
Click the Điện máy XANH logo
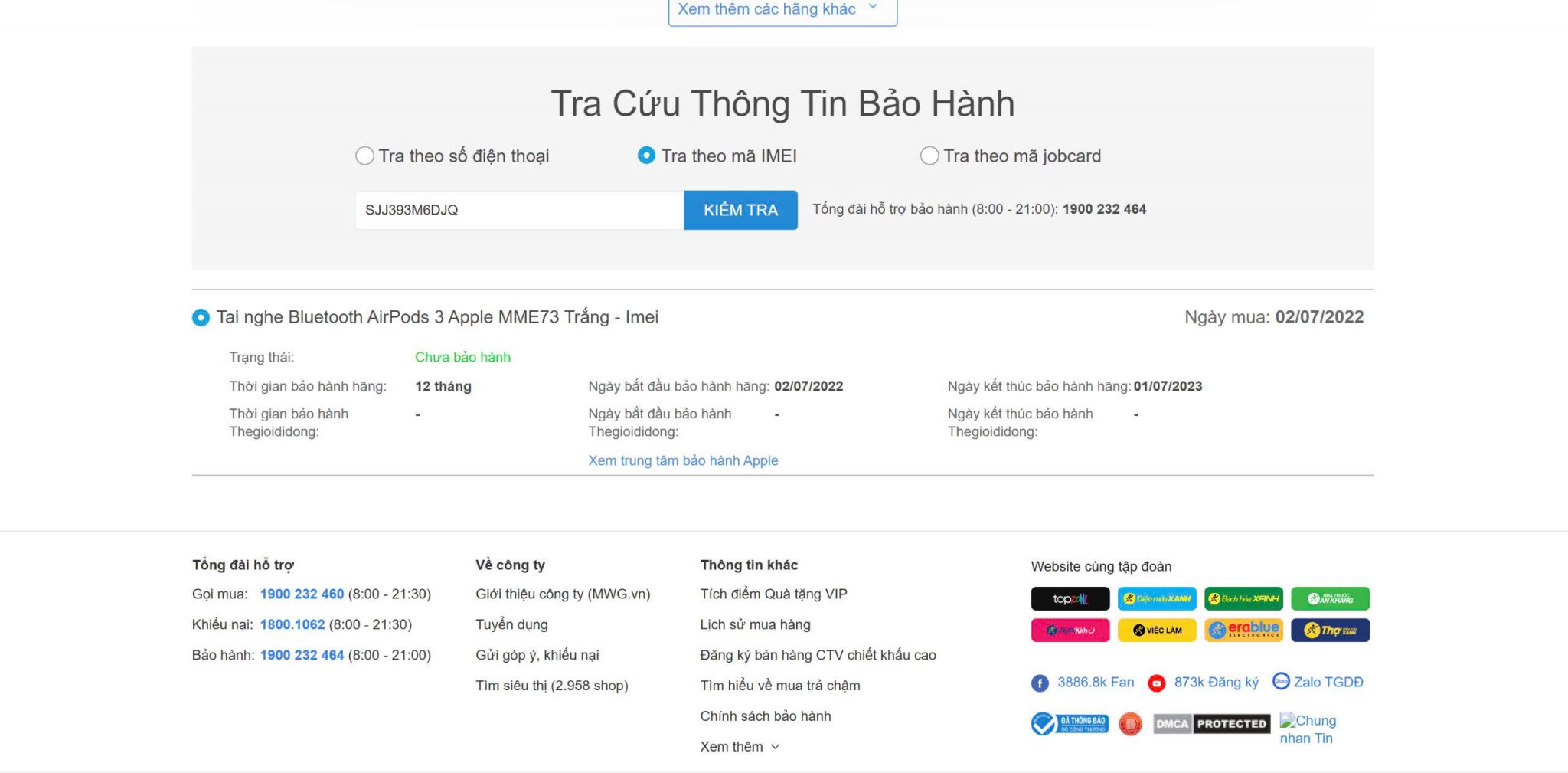1156,598
